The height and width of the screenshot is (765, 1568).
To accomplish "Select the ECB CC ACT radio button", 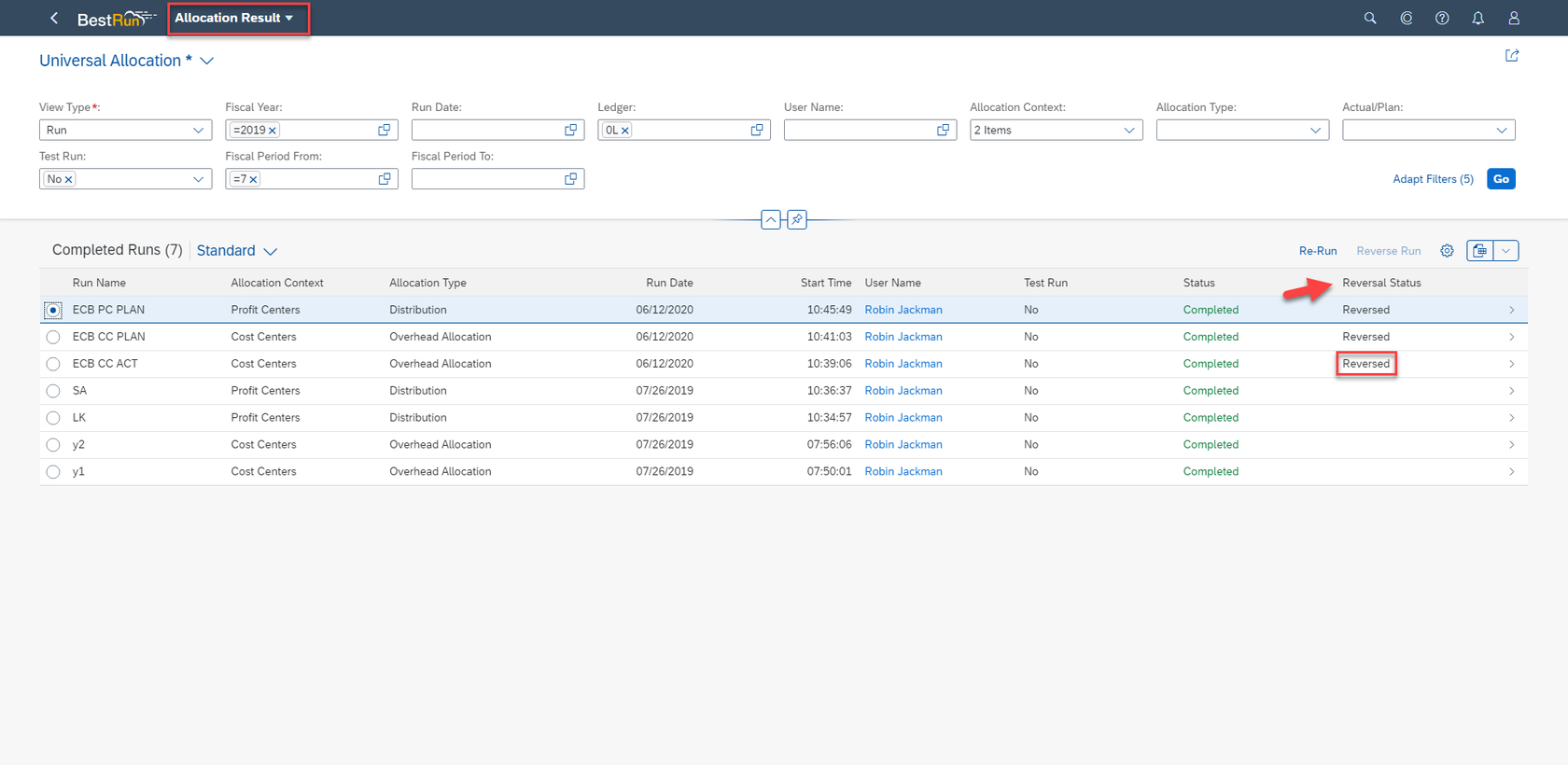I will (x=53, y=364).
